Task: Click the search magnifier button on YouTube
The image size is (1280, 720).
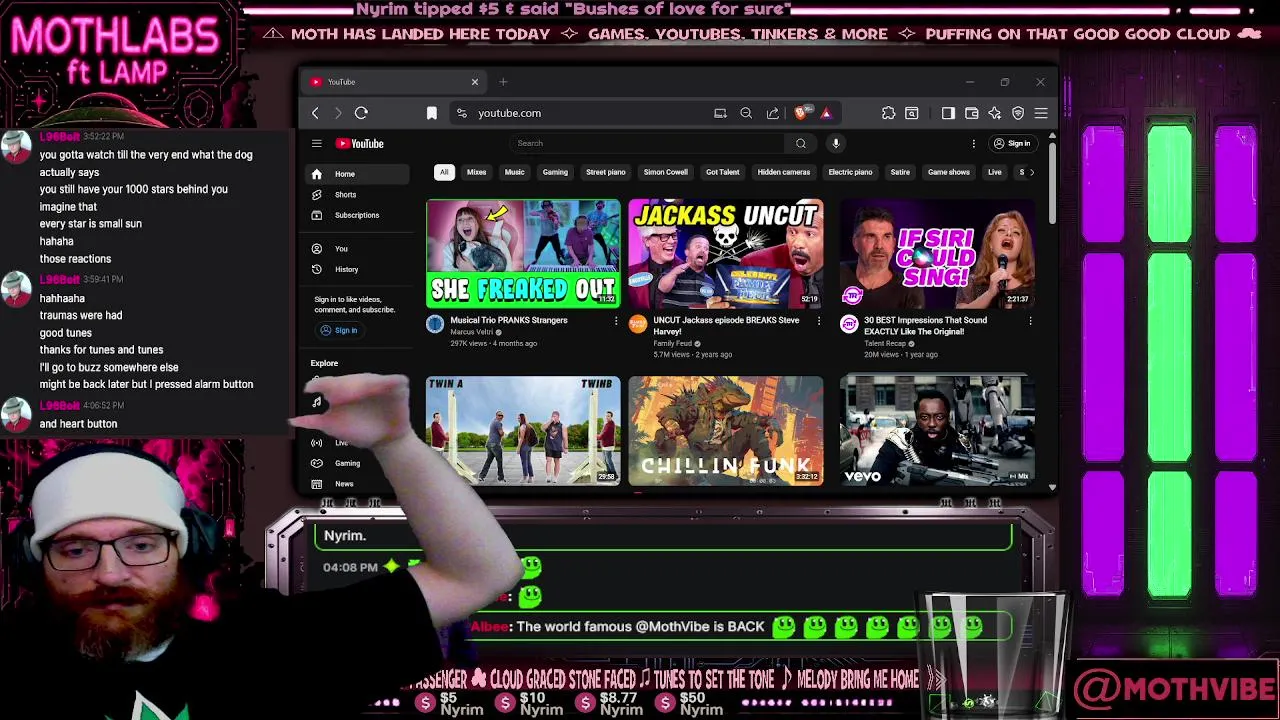Action: [800, 143]
